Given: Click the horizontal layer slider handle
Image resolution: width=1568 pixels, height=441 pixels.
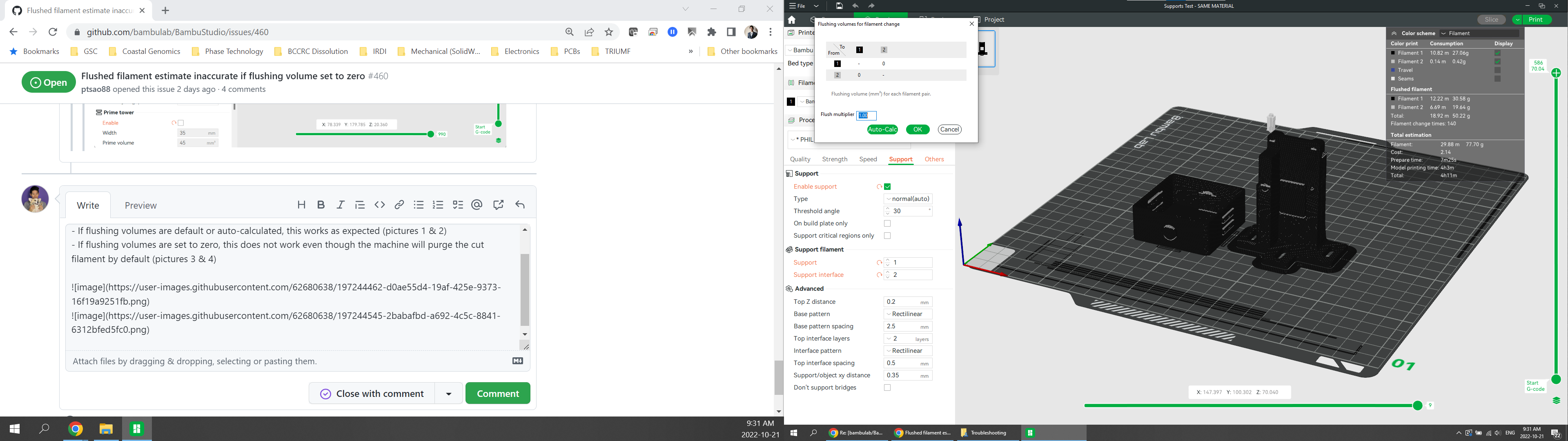Looking at the screenshot, I should [x=1418, y=405].
